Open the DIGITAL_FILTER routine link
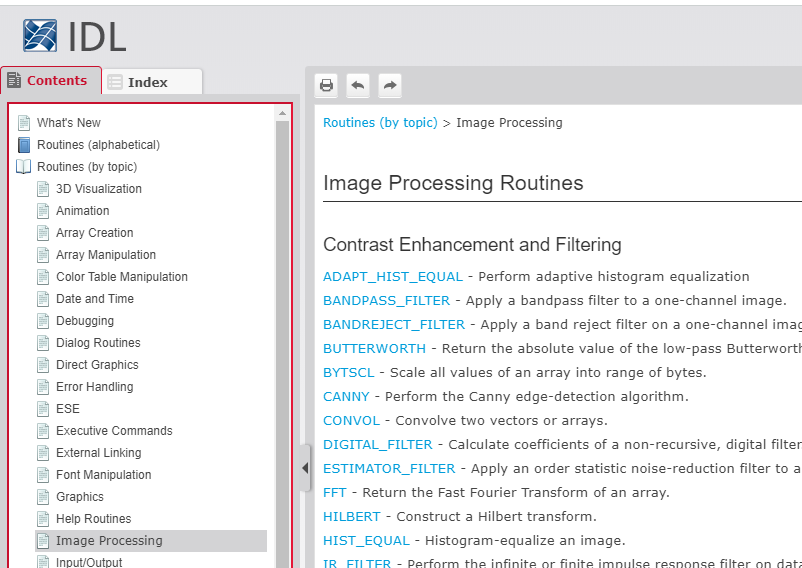 [x=378, y=445]
